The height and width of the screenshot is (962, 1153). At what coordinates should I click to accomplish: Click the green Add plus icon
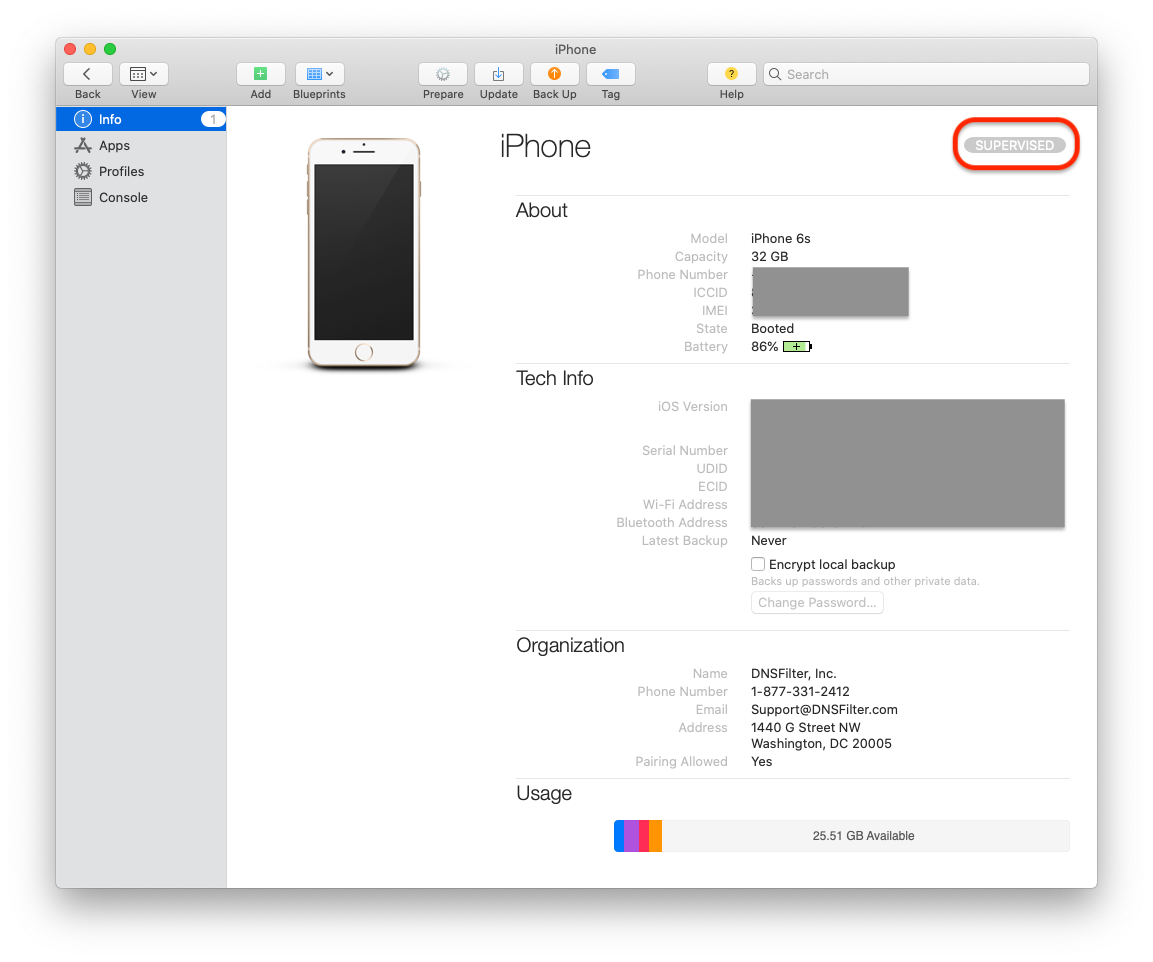(260, 74)
